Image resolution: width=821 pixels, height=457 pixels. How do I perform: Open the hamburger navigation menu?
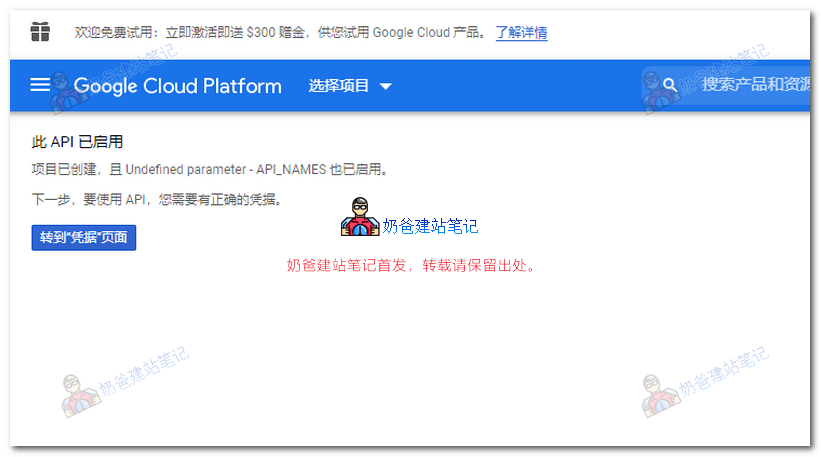(40, 85)
